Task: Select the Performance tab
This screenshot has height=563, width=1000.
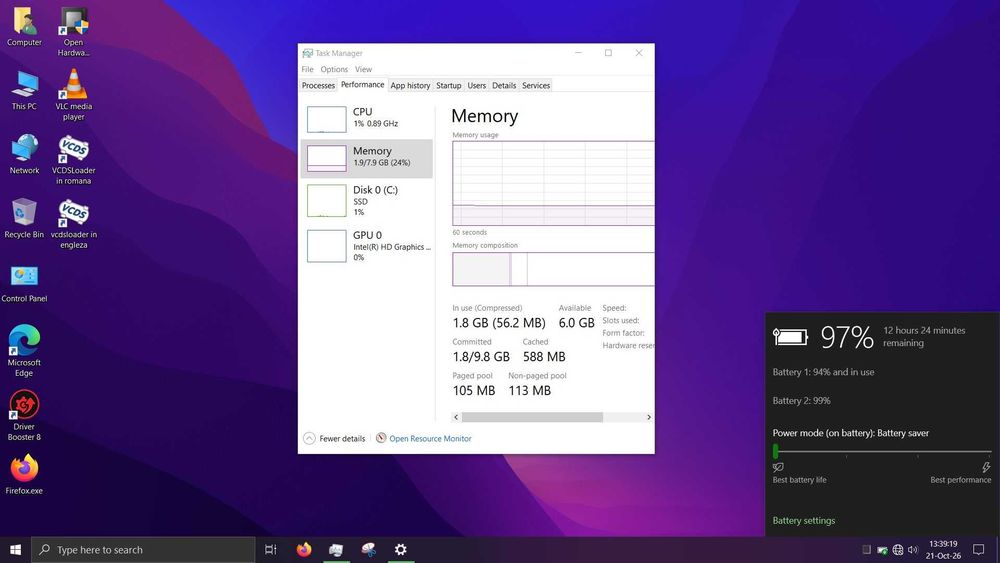Action: [362, 85]
